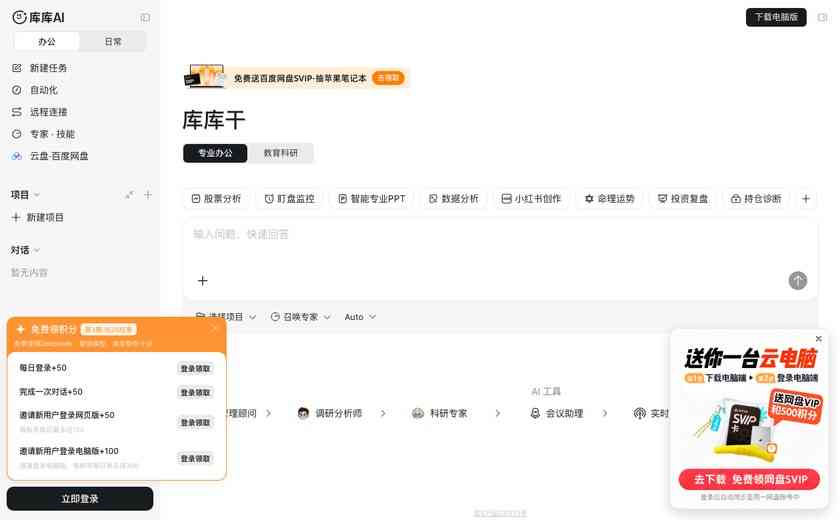Open the 科研专家 expert card
Image resolution: width=840 pixels, height=520 pixels.
click(x=440, y=413)
